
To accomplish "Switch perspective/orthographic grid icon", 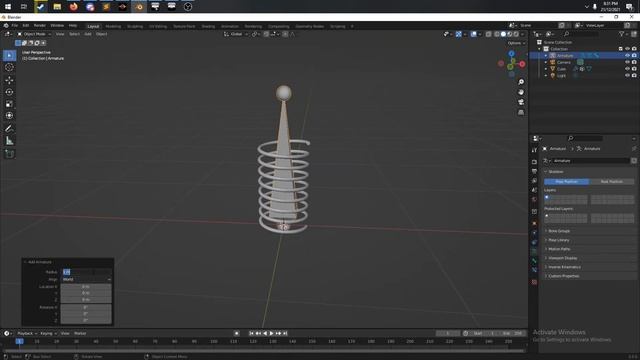I will coord(521,112).
